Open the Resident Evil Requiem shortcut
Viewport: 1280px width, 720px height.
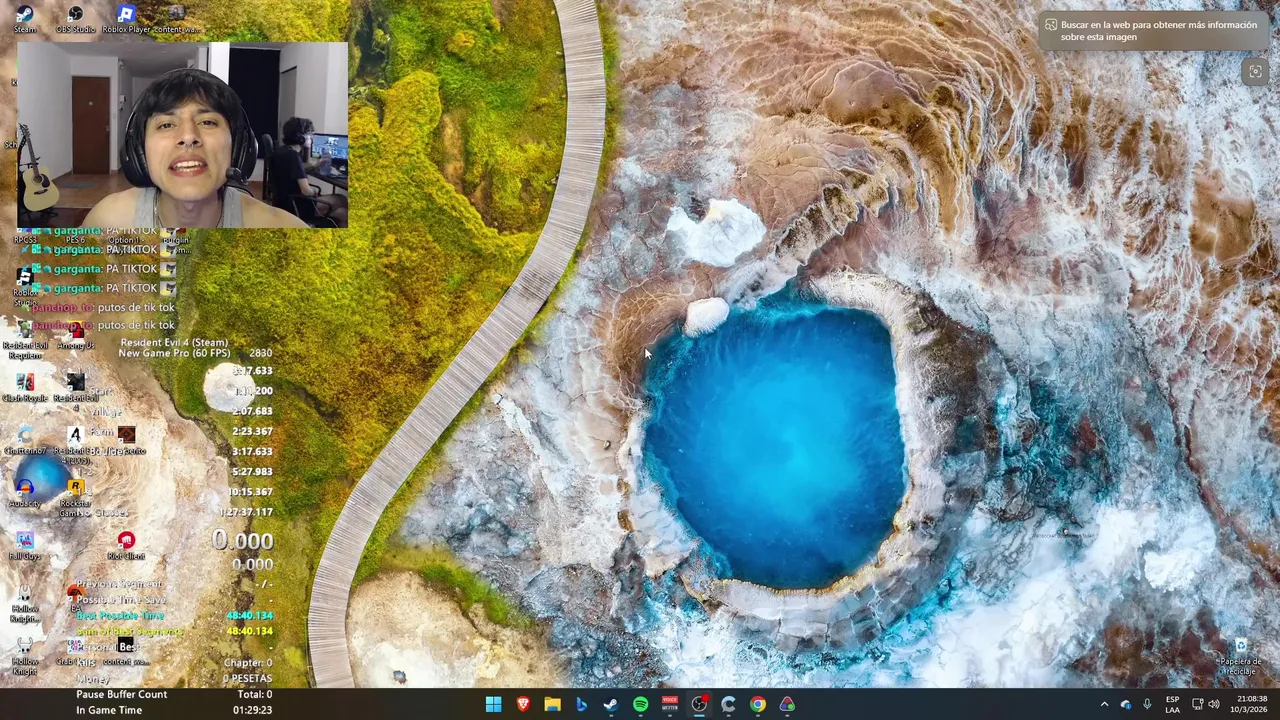click(x=25, y=340)
